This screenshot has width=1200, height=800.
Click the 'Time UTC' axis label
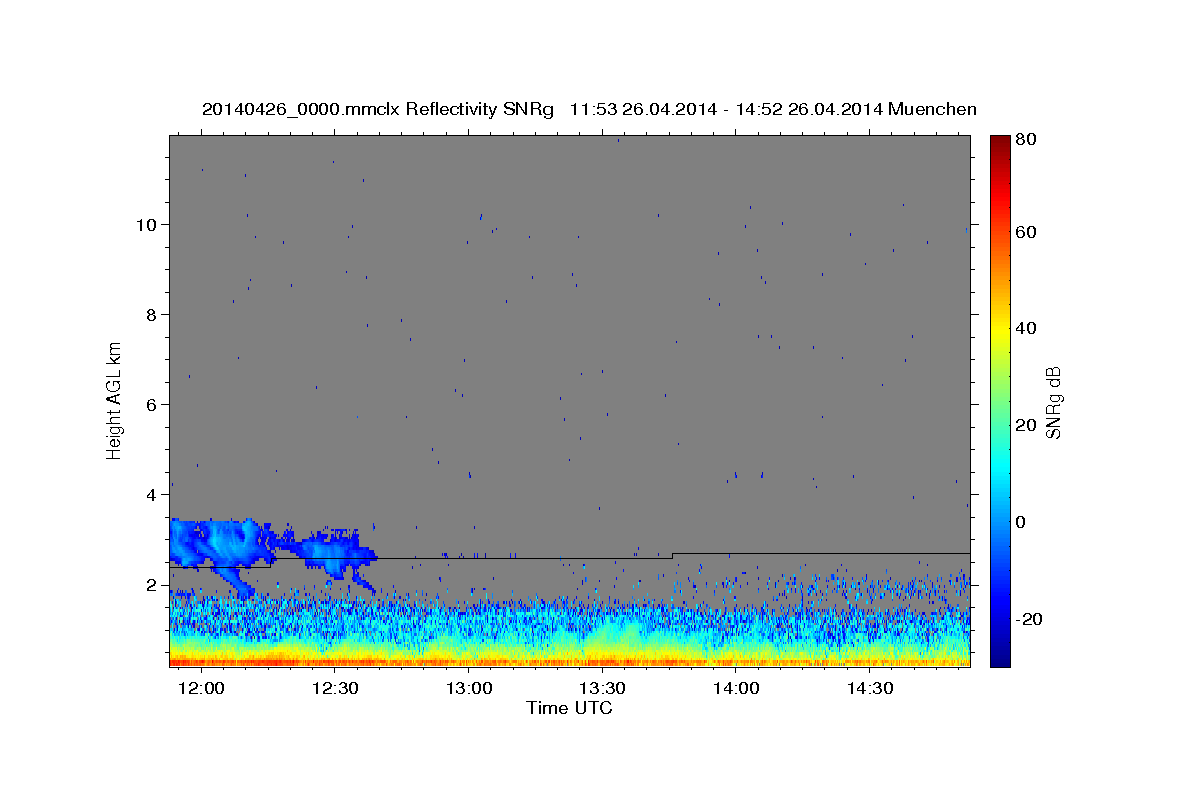[x=569, y=709]
